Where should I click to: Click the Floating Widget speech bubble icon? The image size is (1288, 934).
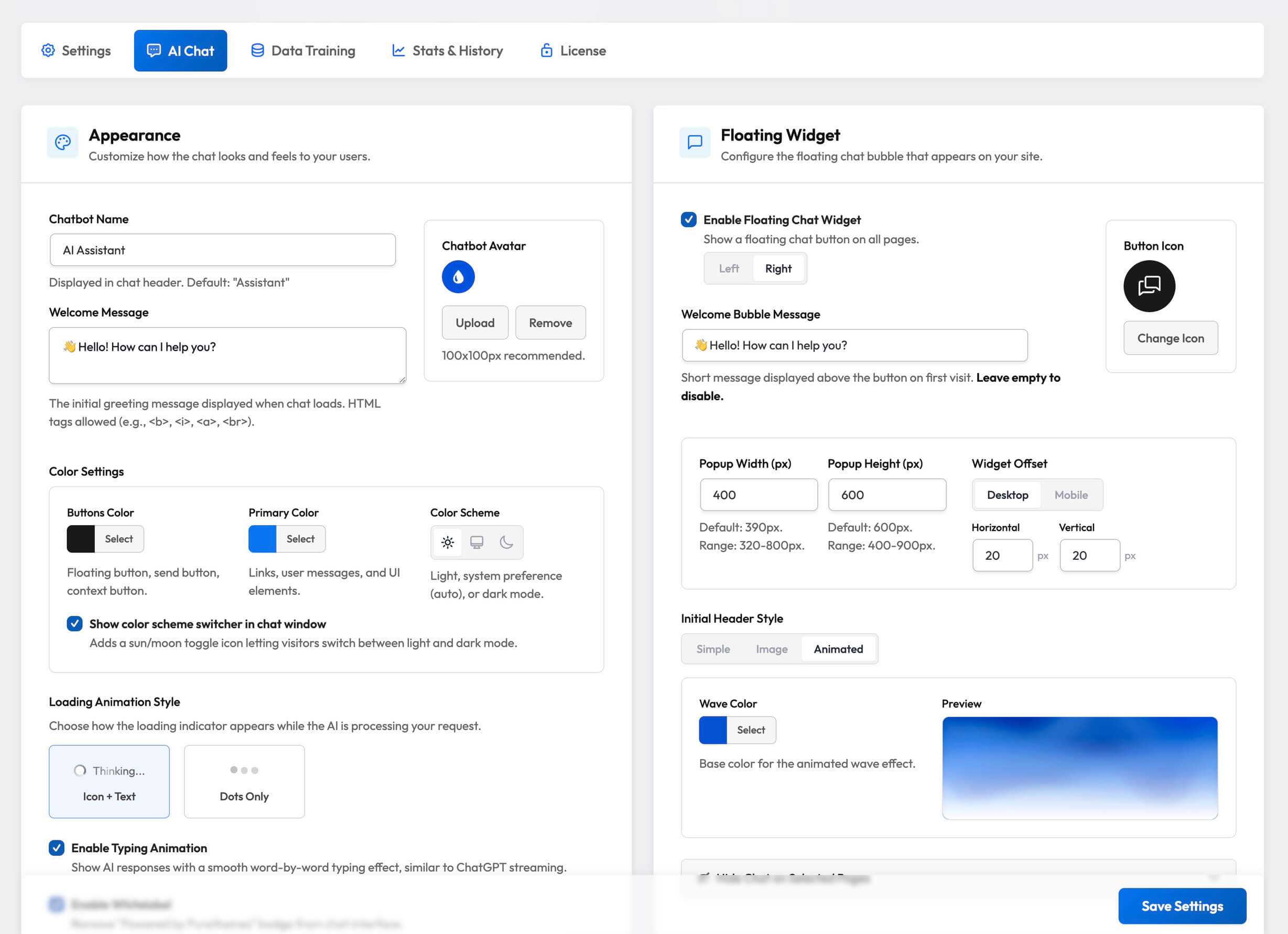pyautogui.click(x=695, y=143)
